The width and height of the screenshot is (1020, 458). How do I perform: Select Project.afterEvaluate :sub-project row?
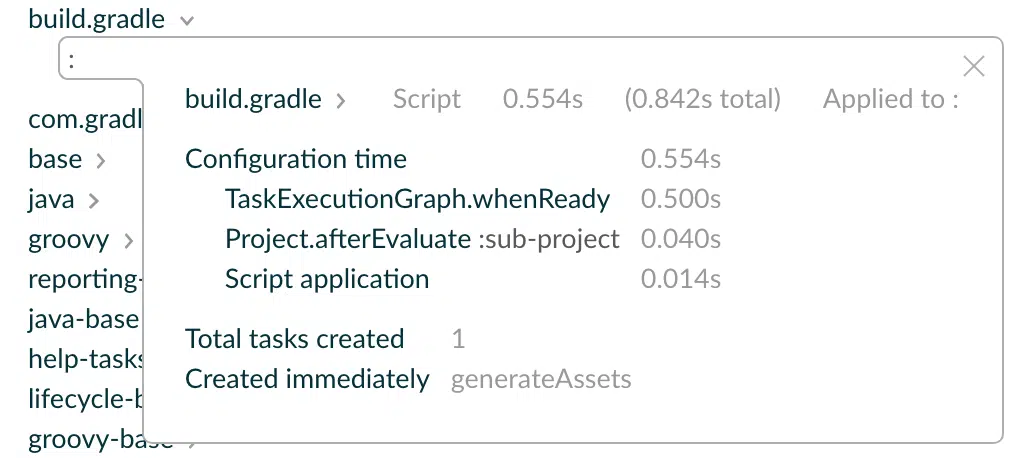pos(472,239)
